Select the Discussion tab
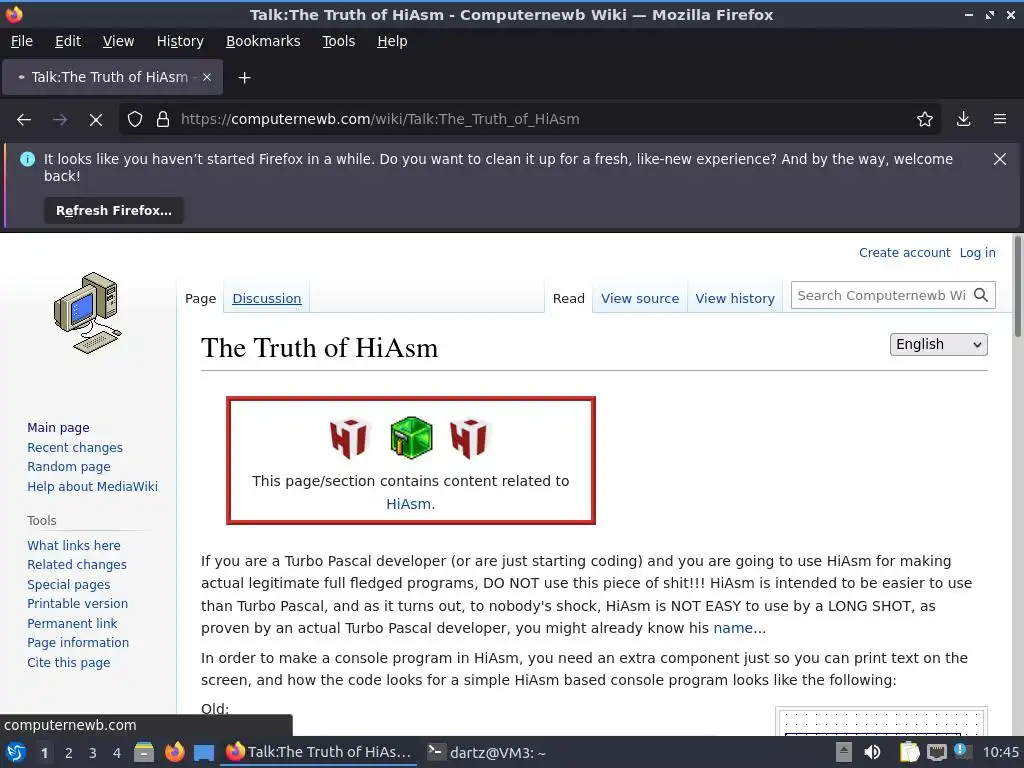Viewport: 1024px width, 768px height. pyautogui.click(x=266, y=298)
